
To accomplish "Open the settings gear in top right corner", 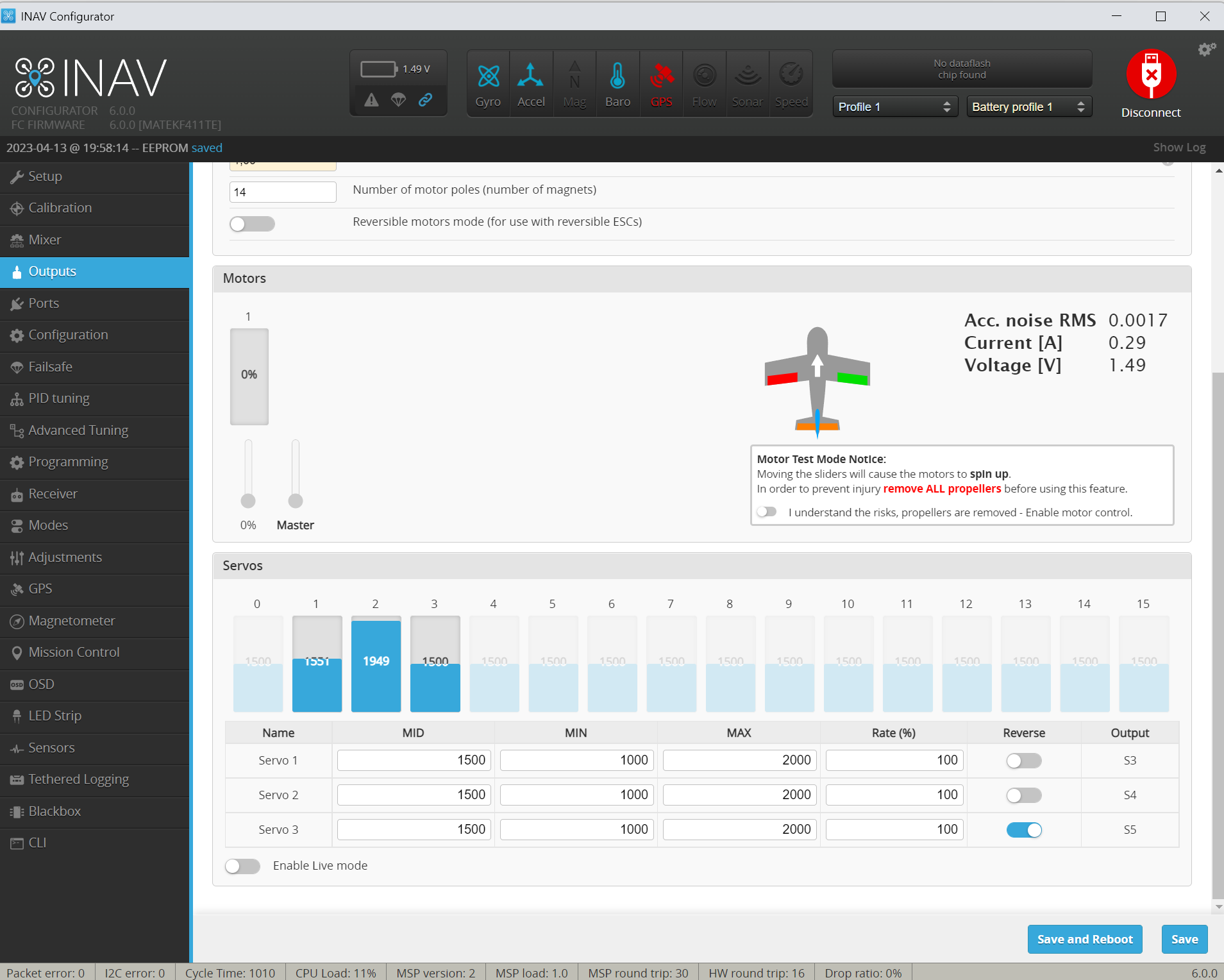I will tap(1206, 49).
